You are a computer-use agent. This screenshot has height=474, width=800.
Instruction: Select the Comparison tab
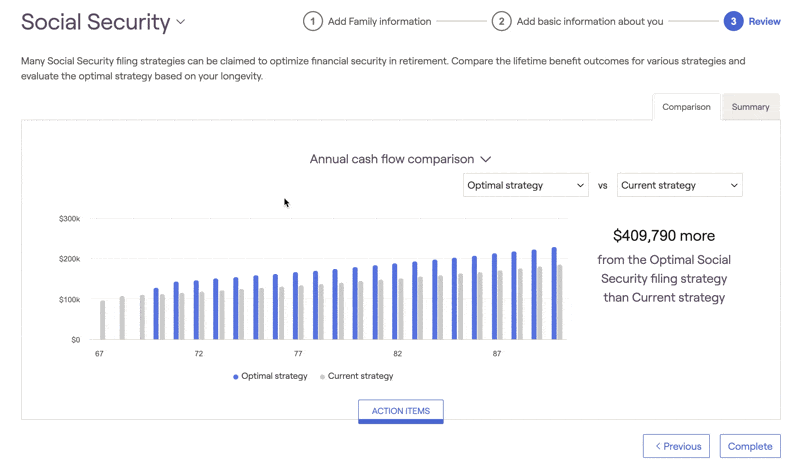click(x=686, y=107)
